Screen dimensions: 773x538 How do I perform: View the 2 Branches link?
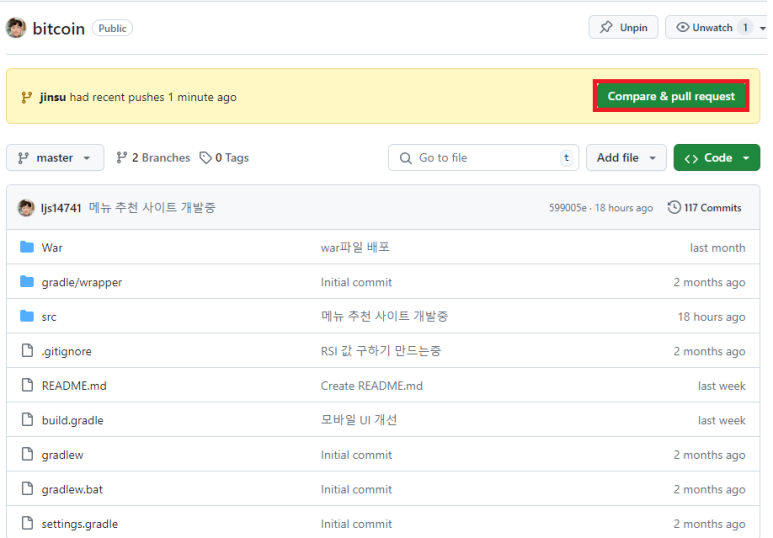pyautogui.click(x=153, y=158)
